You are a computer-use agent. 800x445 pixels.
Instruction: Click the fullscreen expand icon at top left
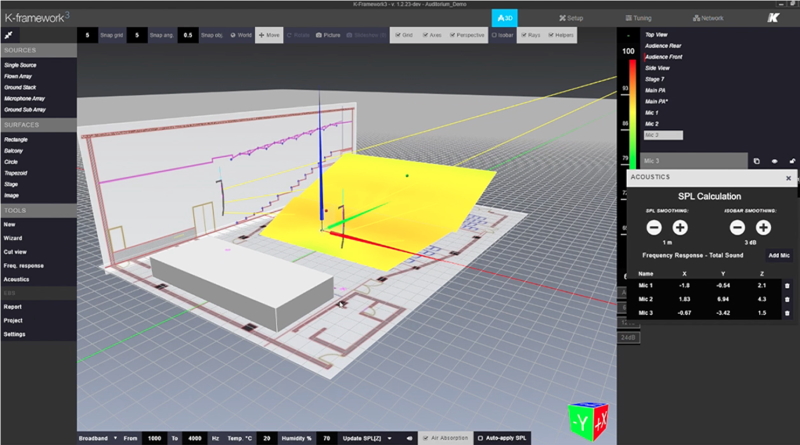9,34
